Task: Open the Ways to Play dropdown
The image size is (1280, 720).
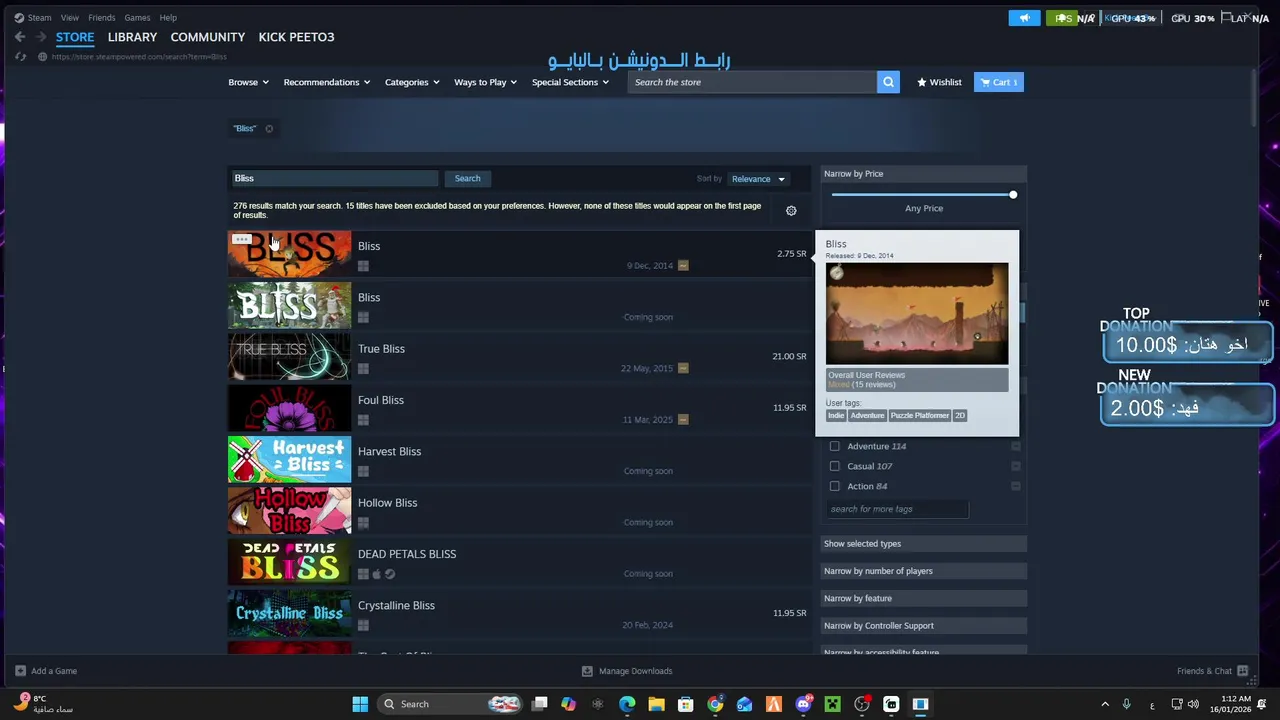Action: pos(485,82)
